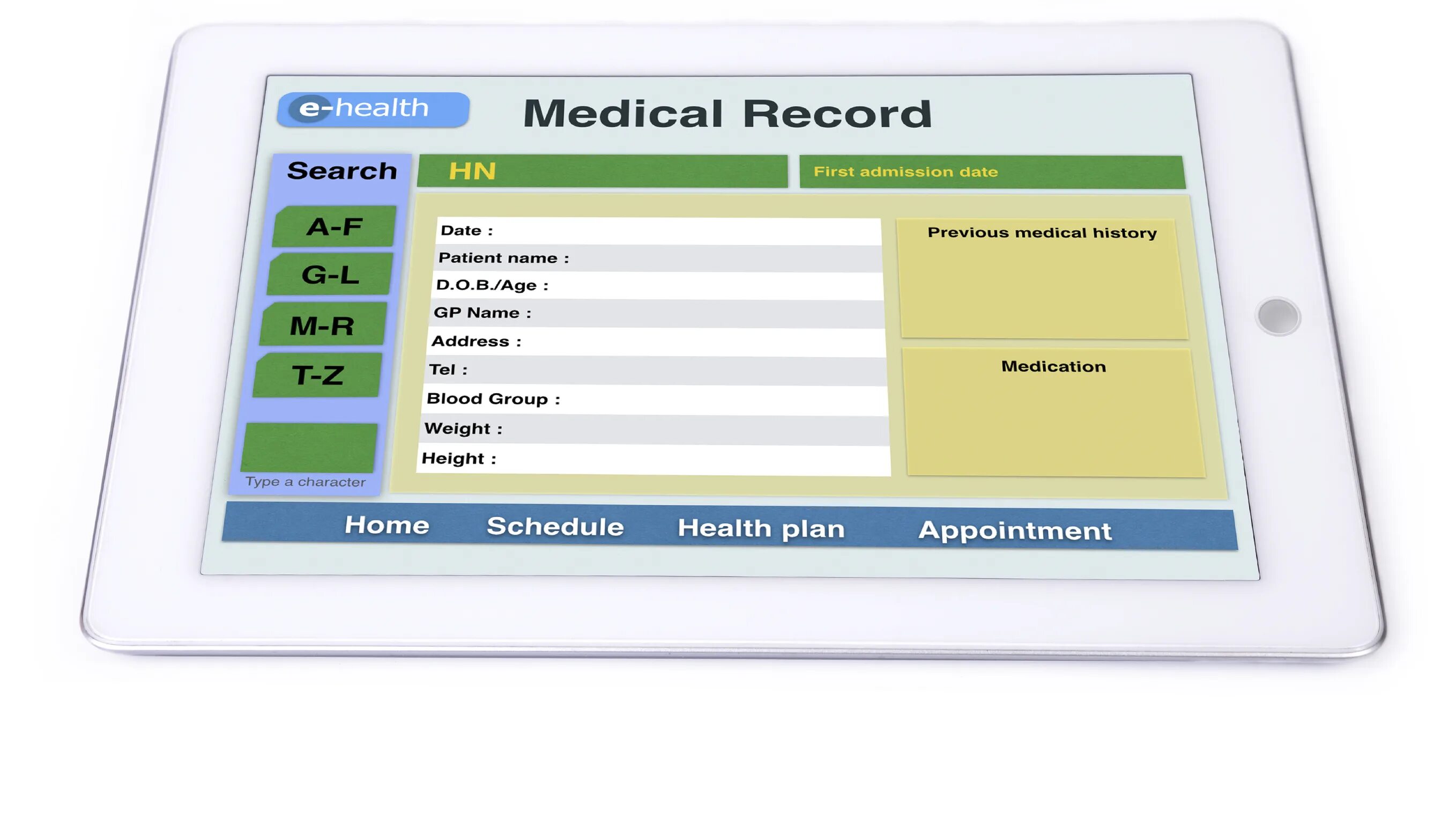Image resolution: width=1456 pixels, height=819 pixels.
Task: Click the Search panel heading
Action: coord(342,172)
